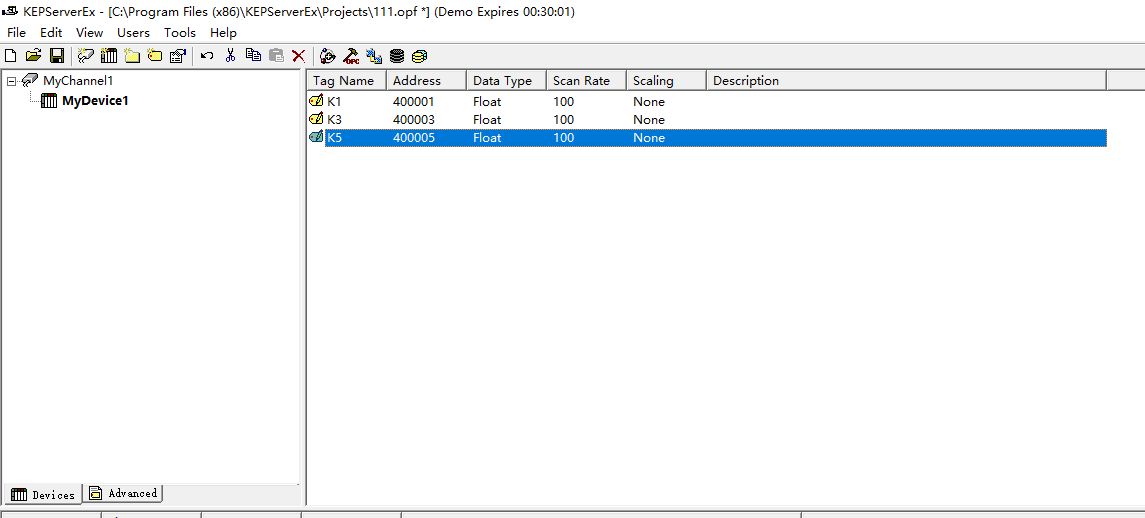This screenshot has height=518, width=1145.
Task: Click scaling None in K3 row
Action: (649, 120)
